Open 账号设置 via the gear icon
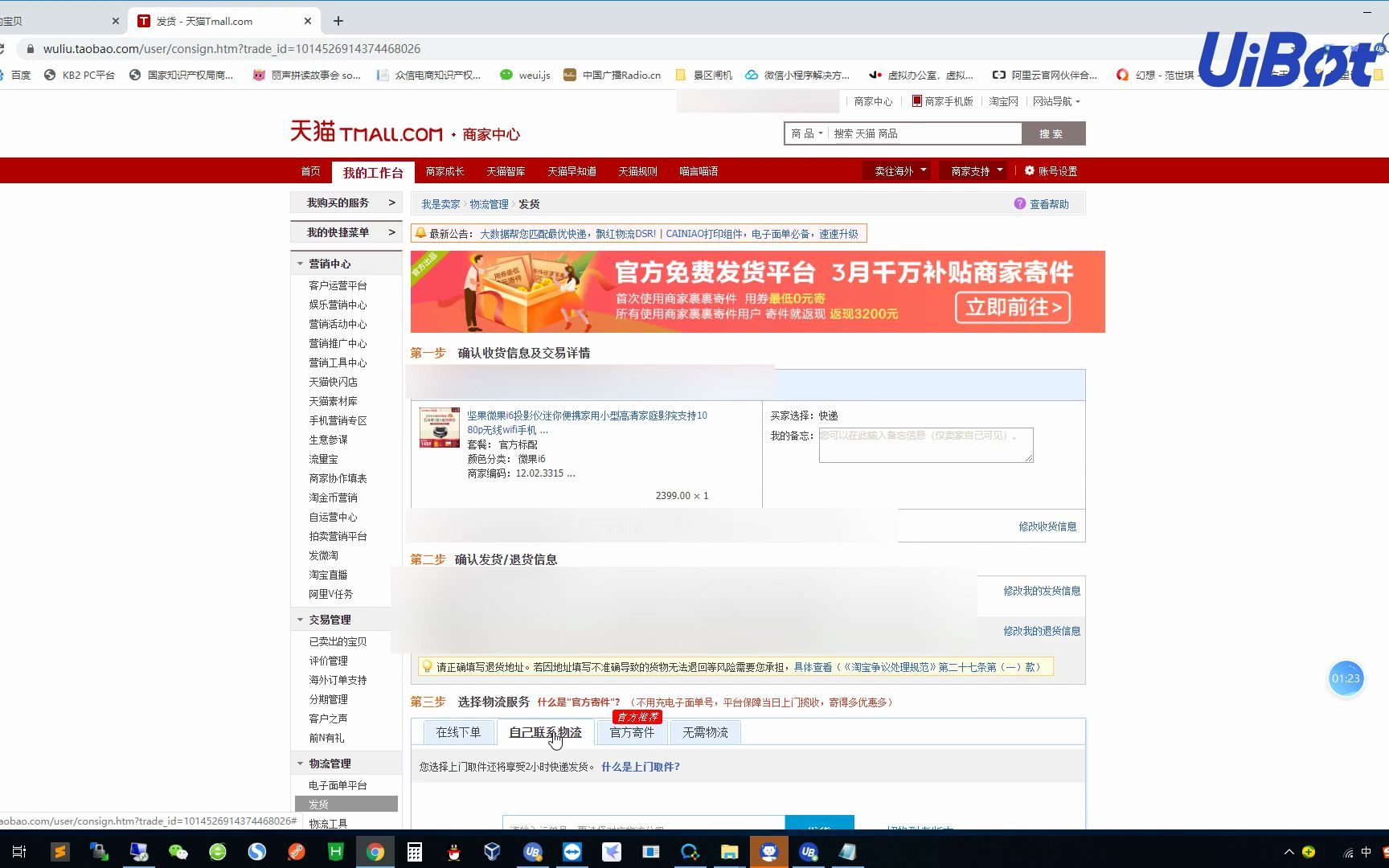This screenshot has width=1389, height=868. coord(1030,170)
